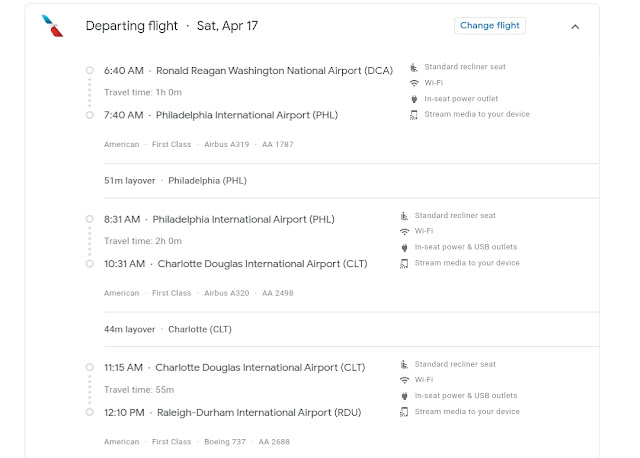Click the 6:40 AM Ronald Reagan Washington departure line
640x458 pixels.
[248, 71]
